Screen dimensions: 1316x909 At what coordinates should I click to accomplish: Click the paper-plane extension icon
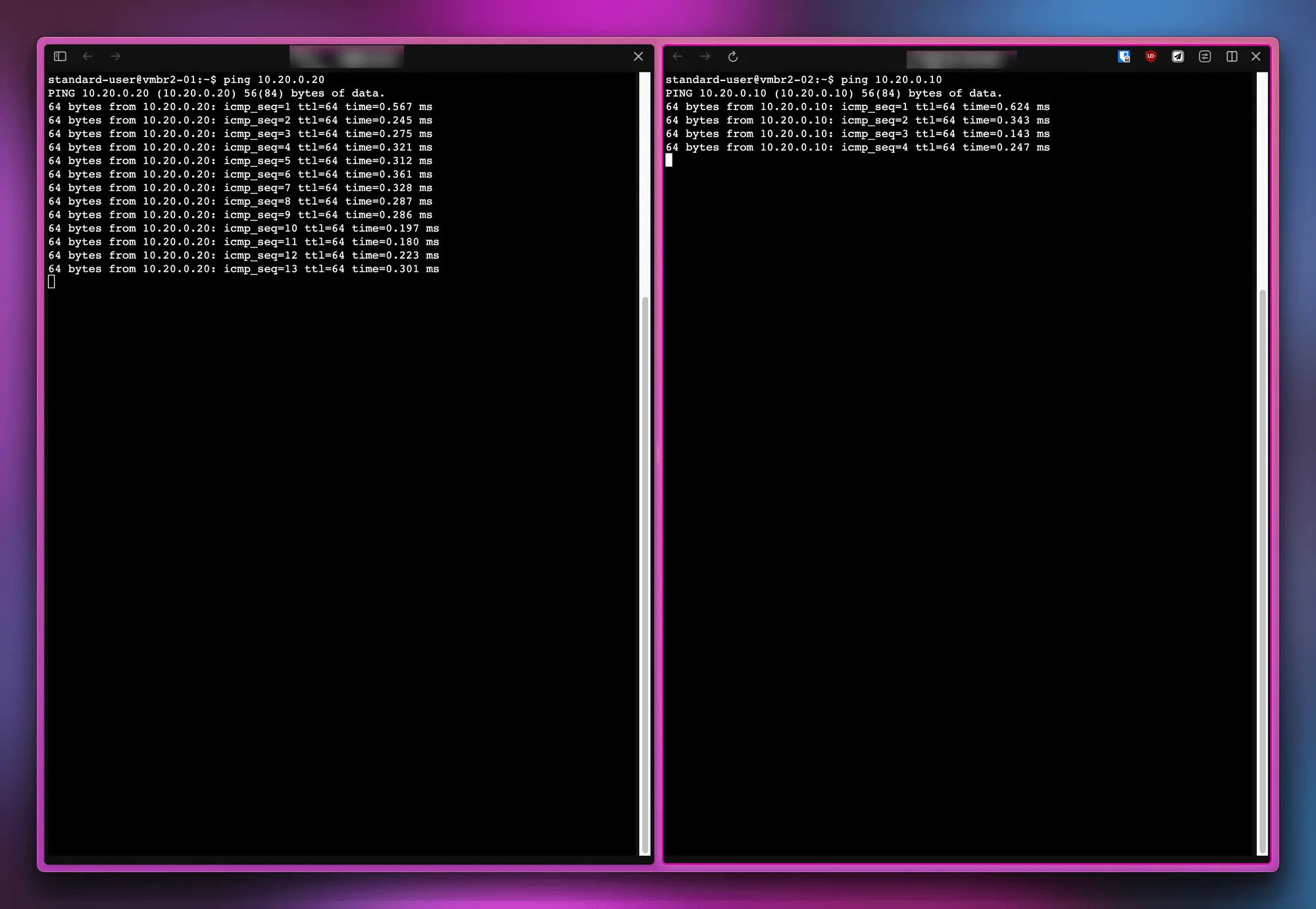coord(1178,57)
